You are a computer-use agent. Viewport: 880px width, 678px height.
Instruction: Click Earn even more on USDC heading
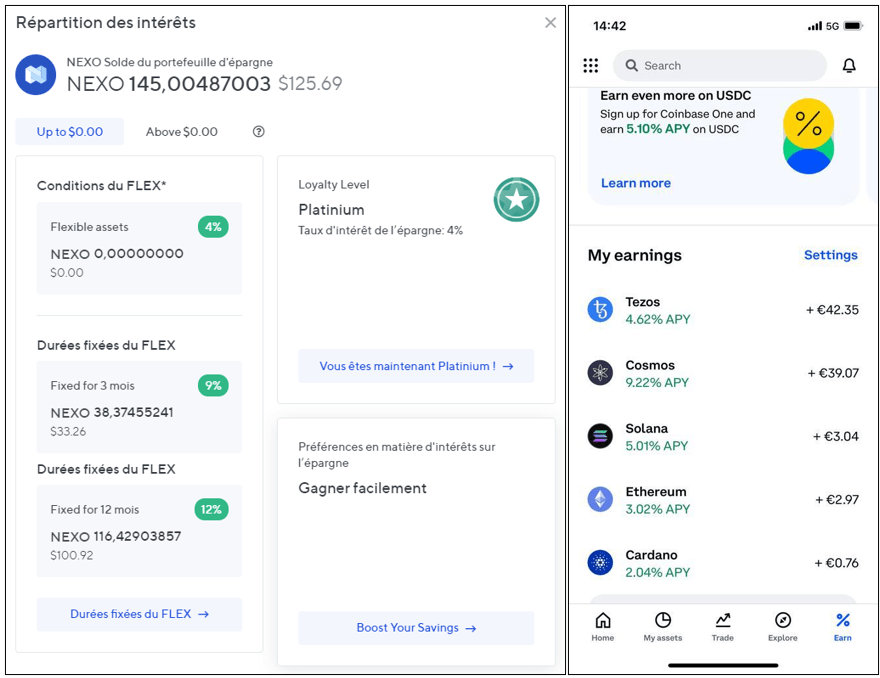tap(676, 95)
